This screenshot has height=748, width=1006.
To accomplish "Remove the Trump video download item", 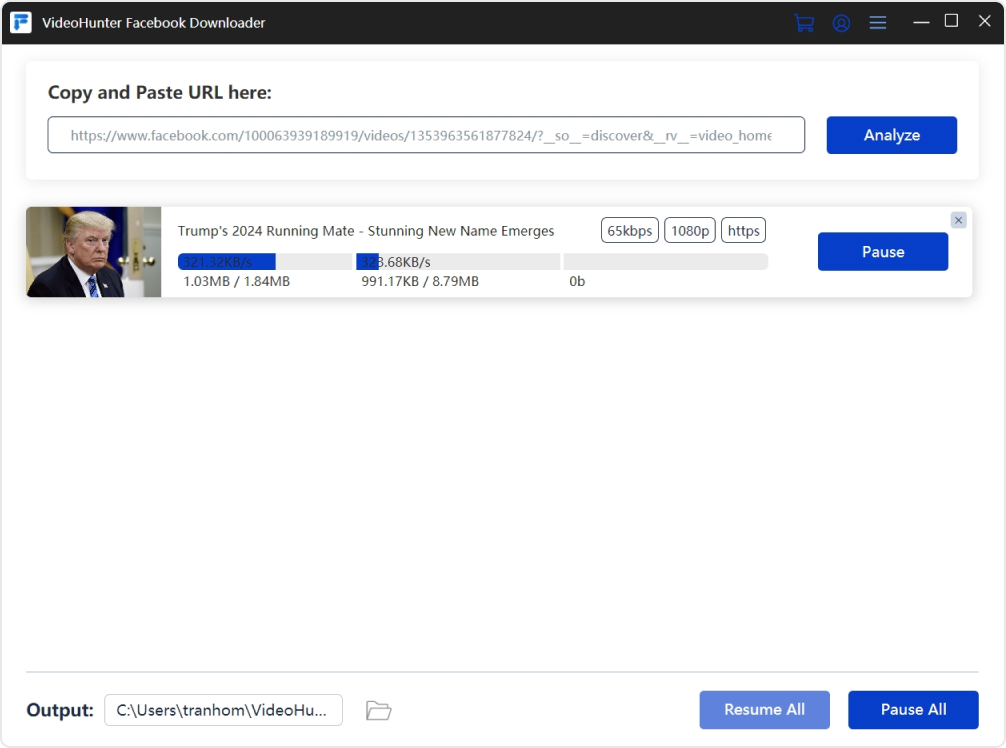I will 959,220.
